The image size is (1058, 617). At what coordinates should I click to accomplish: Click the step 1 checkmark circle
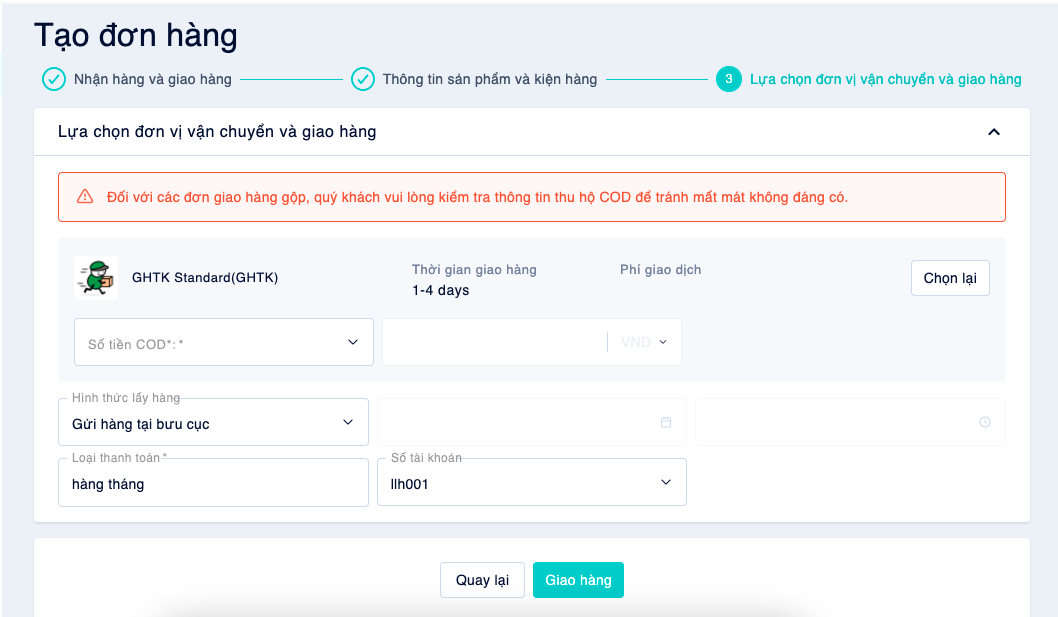click(x=54, y=79)
